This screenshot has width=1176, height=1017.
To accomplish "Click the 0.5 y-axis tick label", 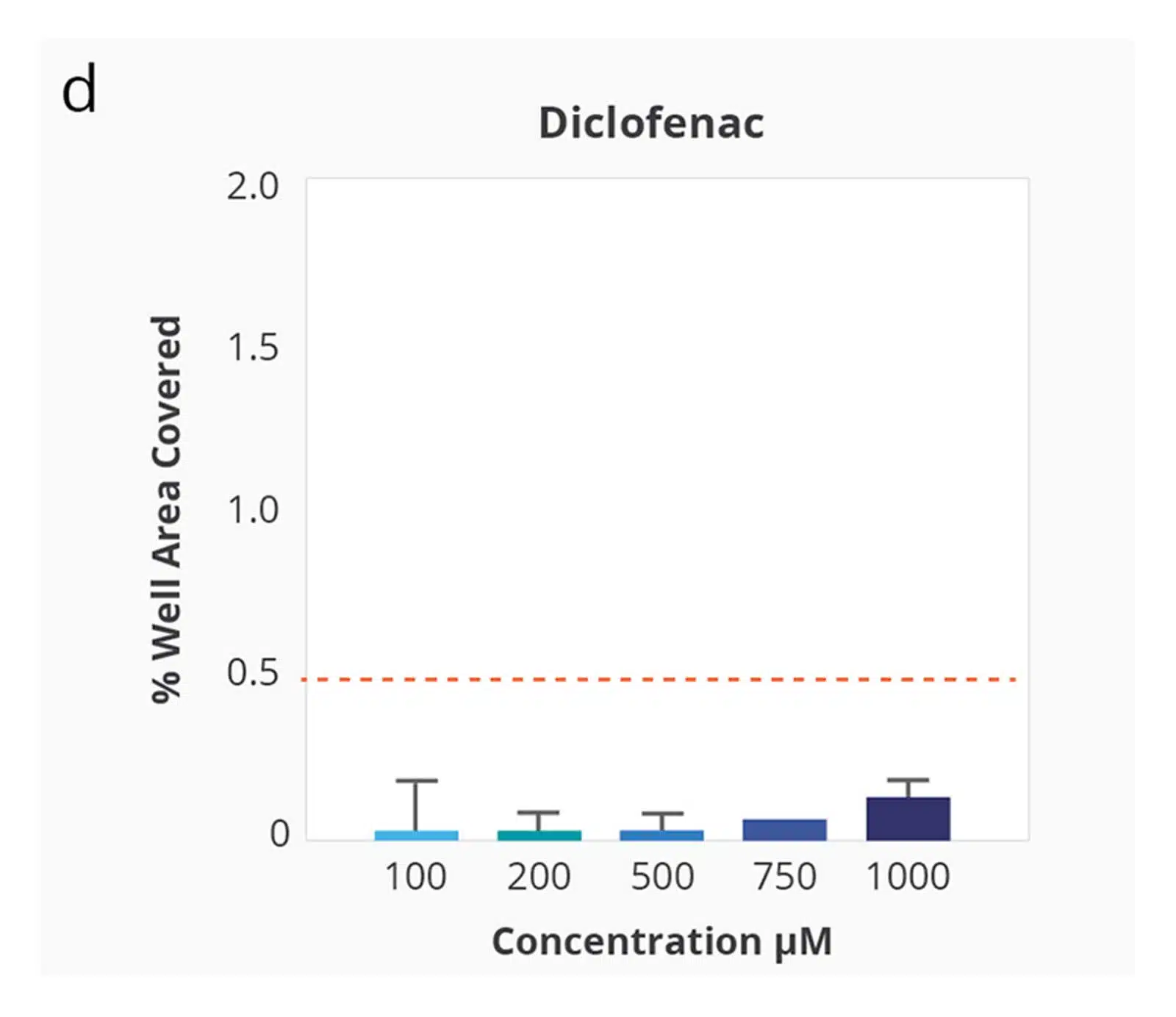I will (x=253, y=672).
